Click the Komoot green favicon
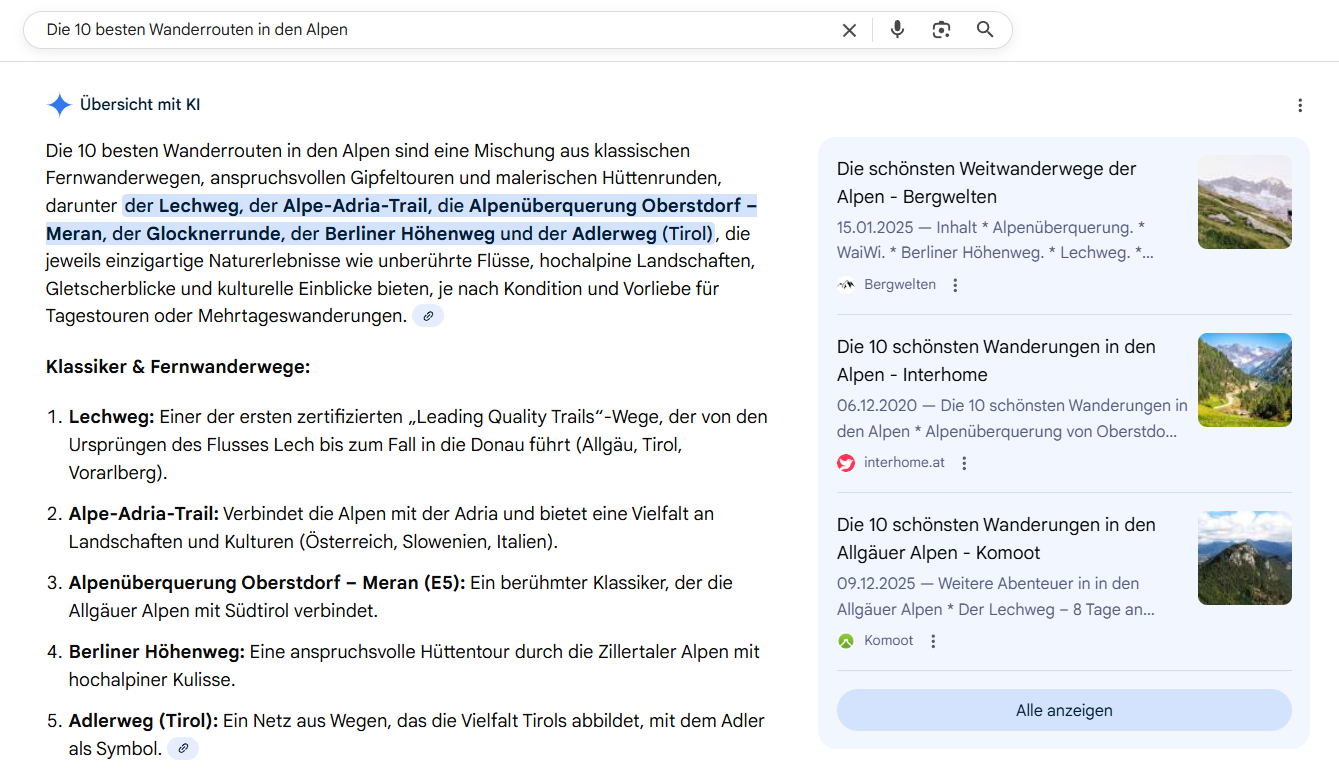This screenshot has height=778, width=1339. click(x=846, y=641)
